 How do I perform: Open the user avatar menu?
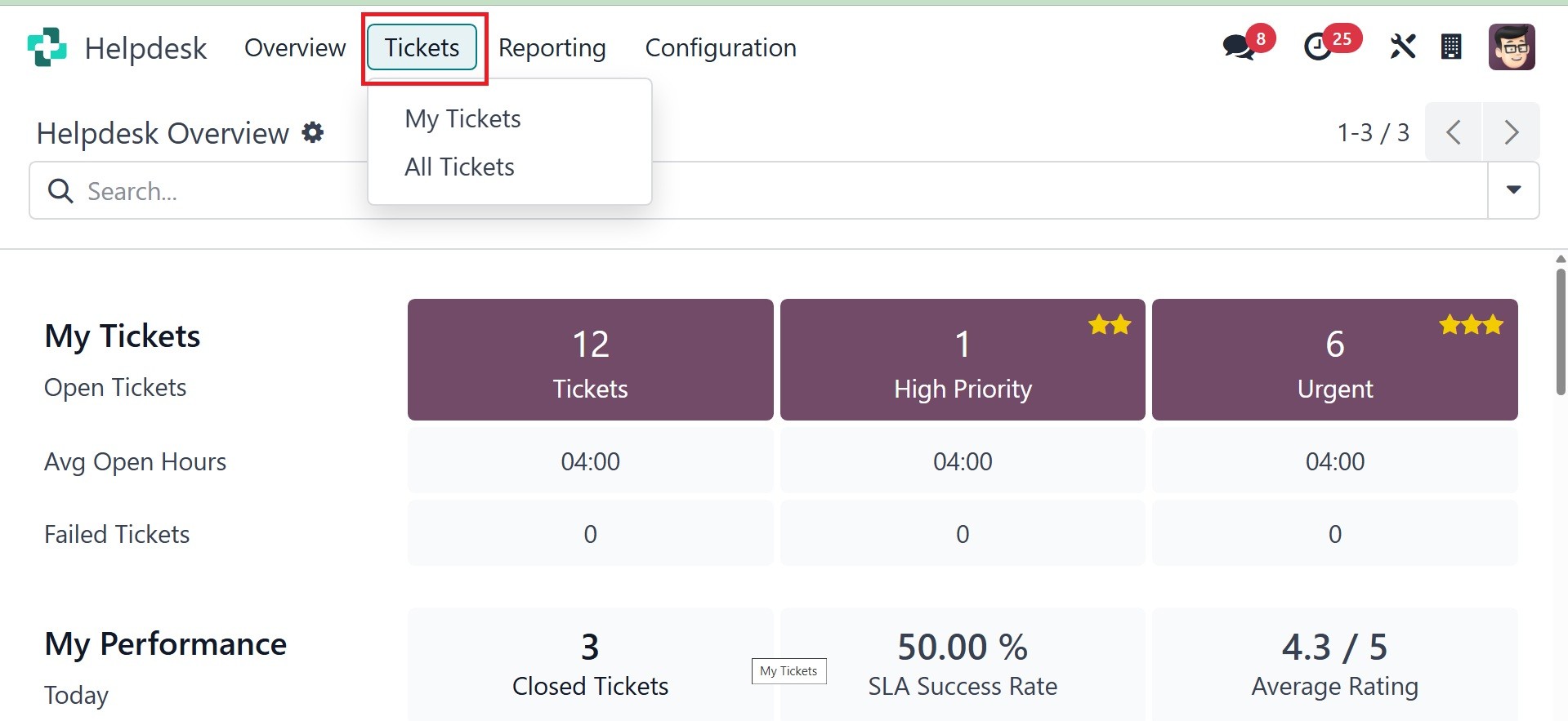click(x=1512, y=47)
